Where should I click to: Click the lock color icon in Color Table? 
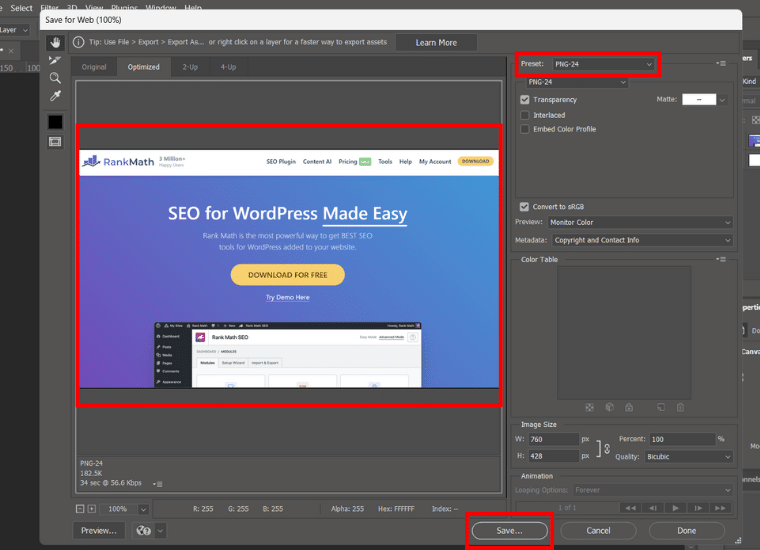click(629, 408)
